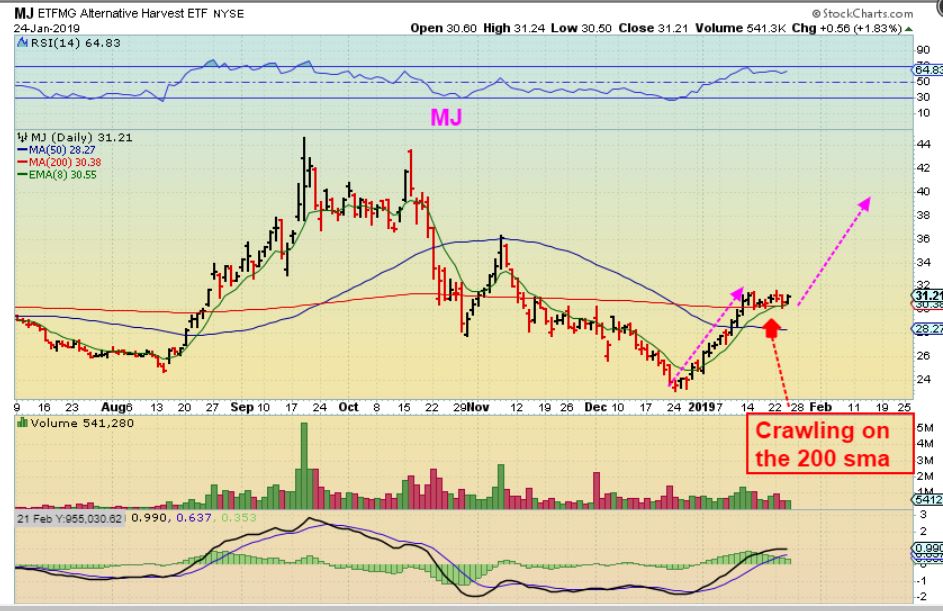Click the RSI(14) 64.83 legend label
Screen dimensions: 943x611
(75, 43)
